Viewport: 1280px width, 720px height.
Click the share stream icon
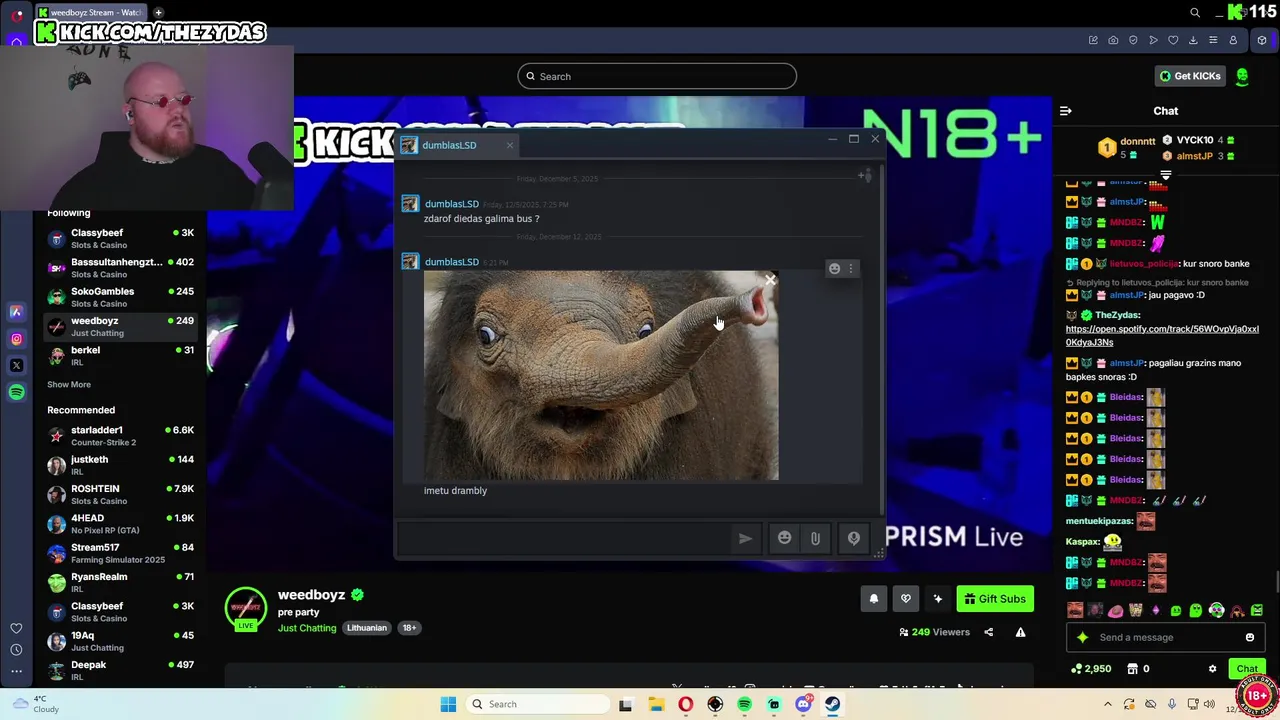(x=989, y=632)
